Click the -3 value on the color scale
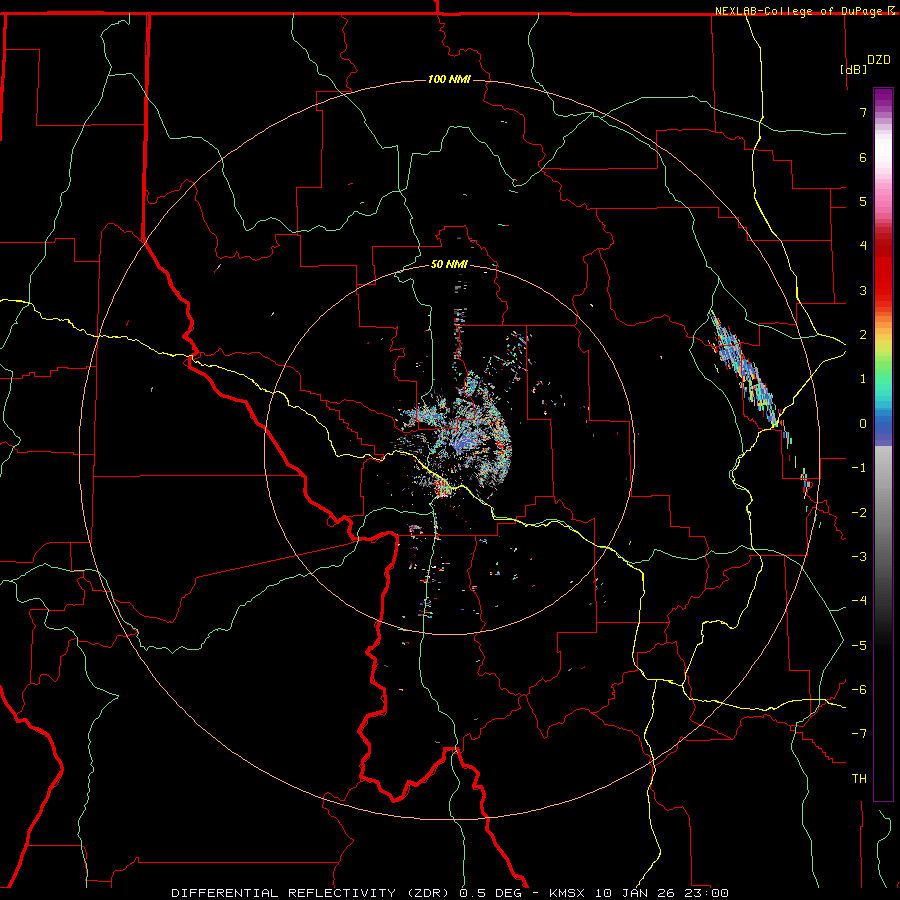The image size is (900, 900). tap(859, 557)
